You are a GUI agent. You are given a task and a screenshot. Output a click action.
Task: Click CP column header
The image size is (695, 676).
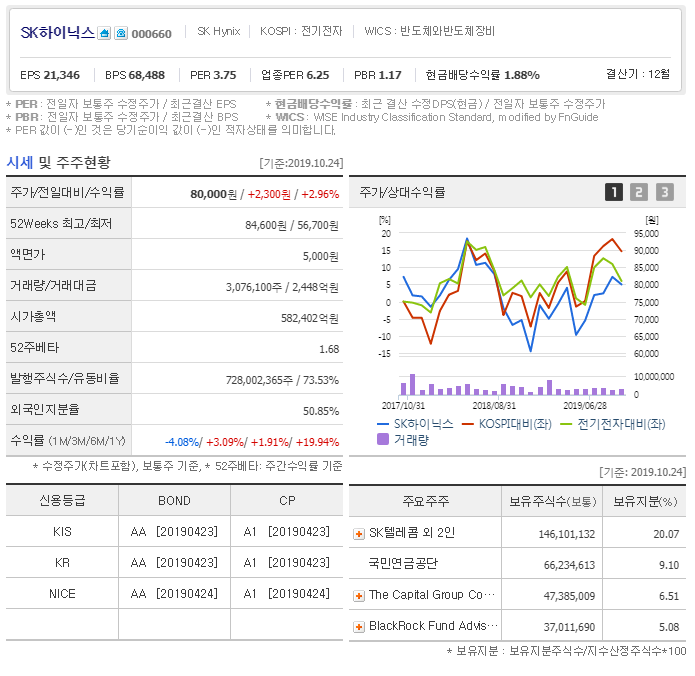[x=287, y=500]
